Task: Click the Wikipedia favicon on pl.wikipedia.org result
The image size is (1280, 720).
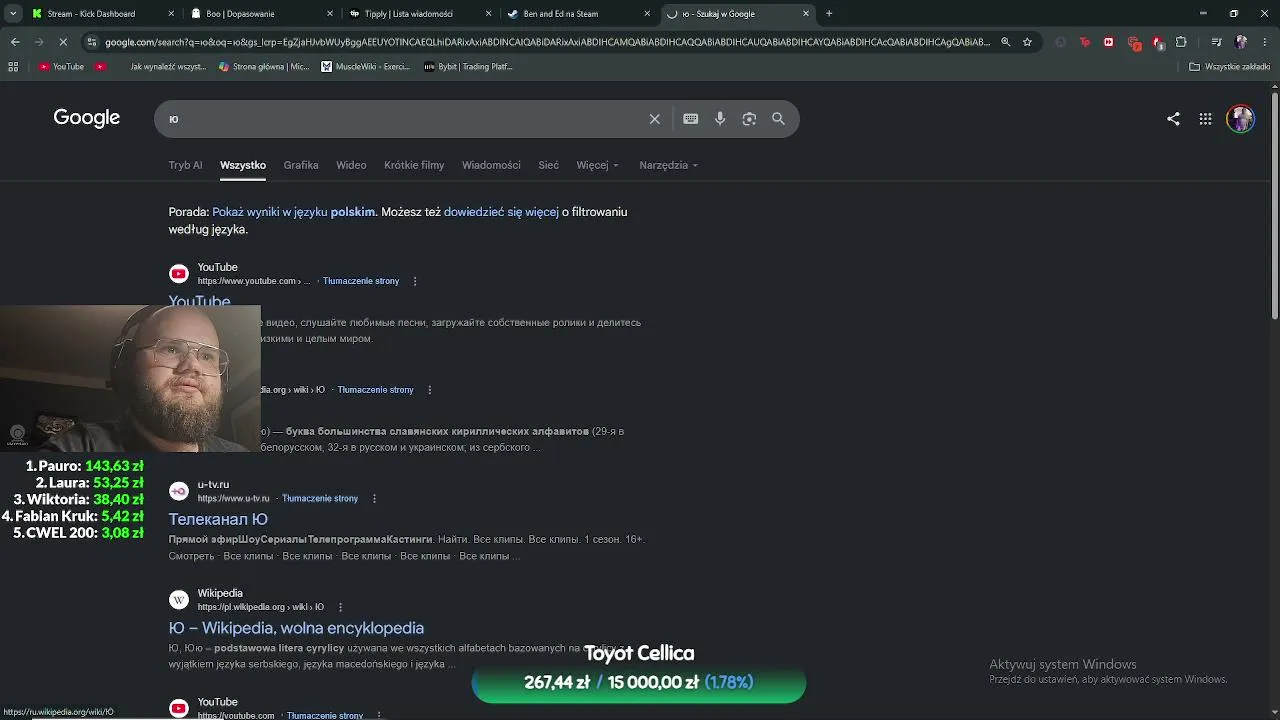Action: pyautogui.click(x=179, y=600)
